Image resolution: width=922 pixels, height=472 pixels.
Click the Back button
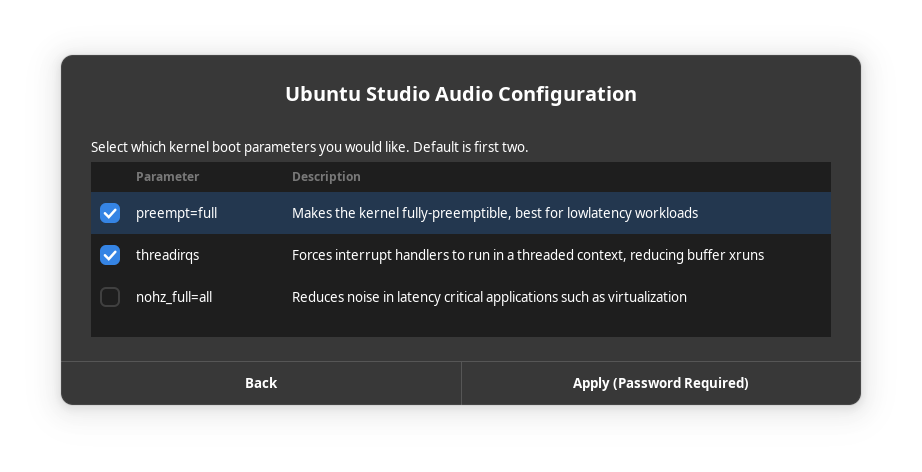tap(261, 383)
